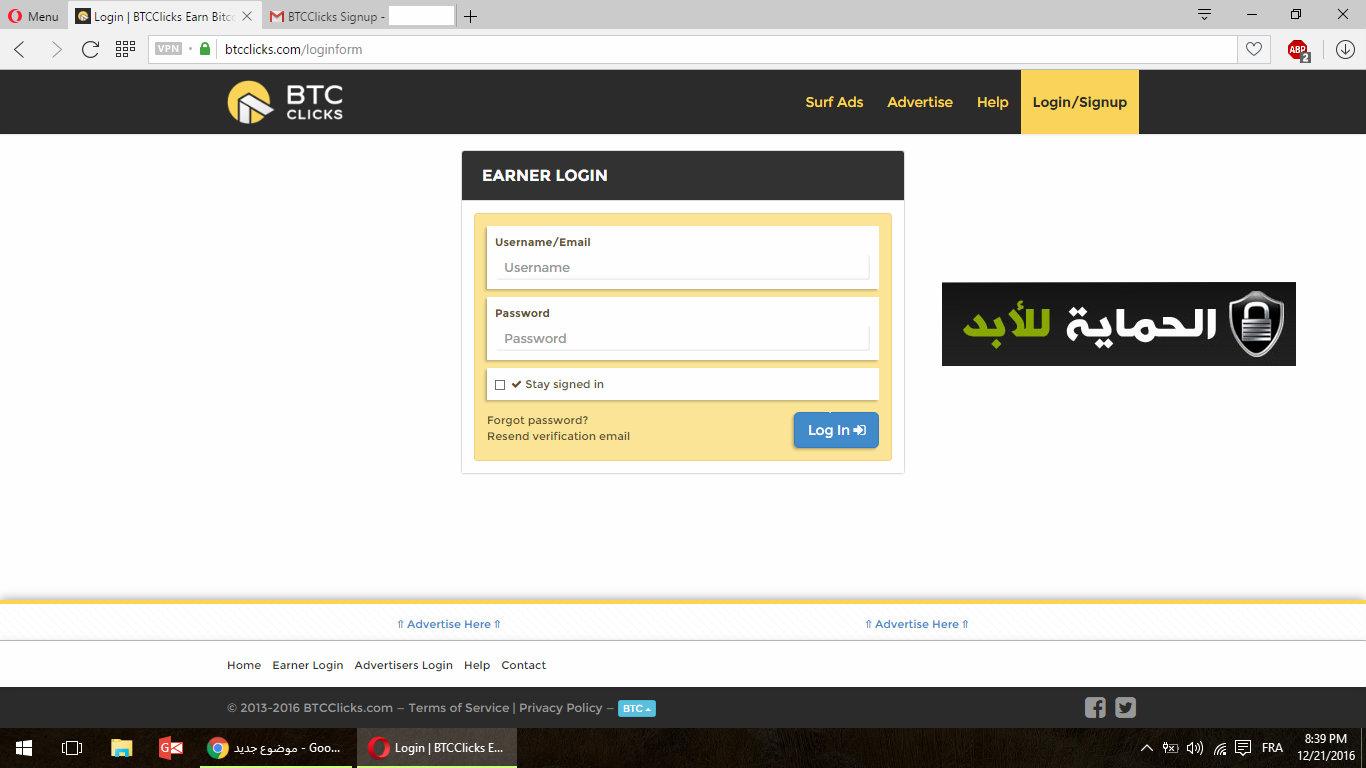Show hidden system tray icons

[1146, 748]
